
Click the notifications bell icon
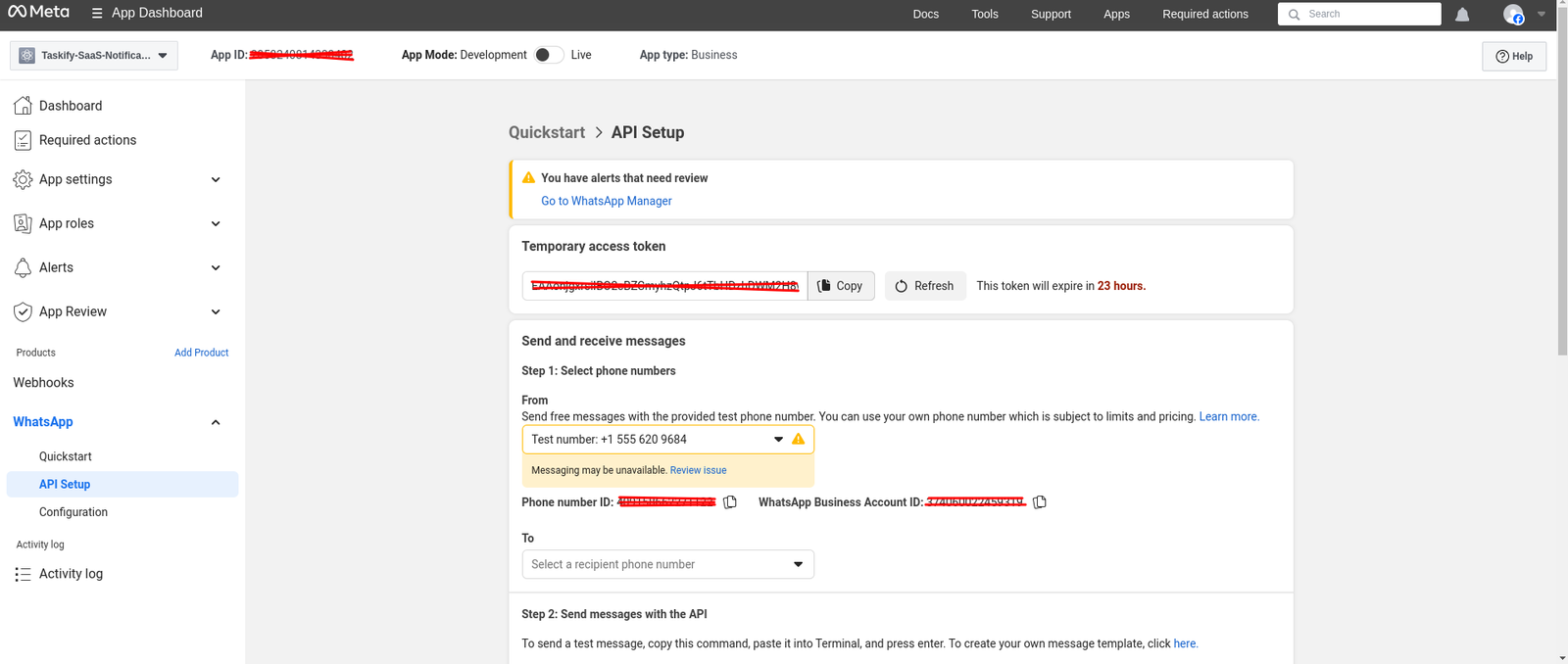click(1462, 15)
